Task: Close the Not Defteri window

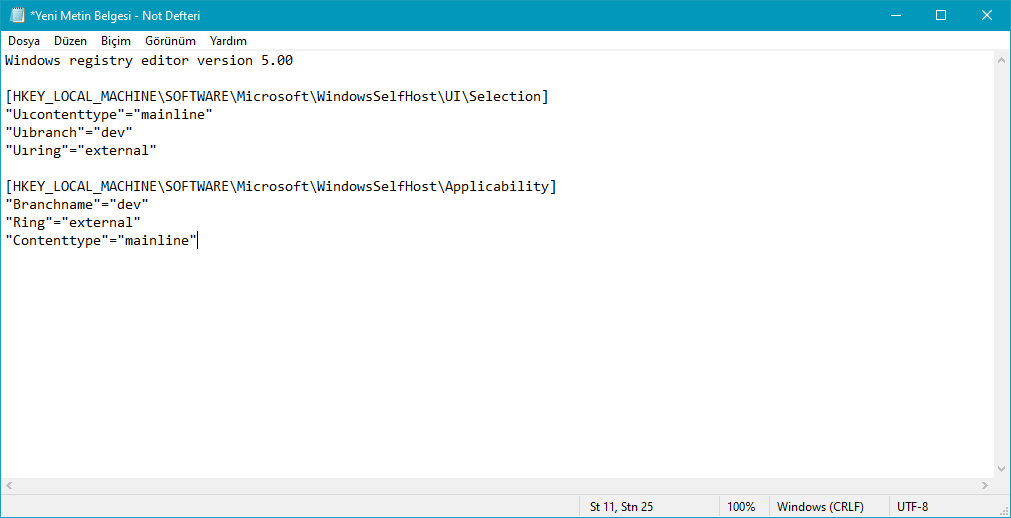Action: 986,15
